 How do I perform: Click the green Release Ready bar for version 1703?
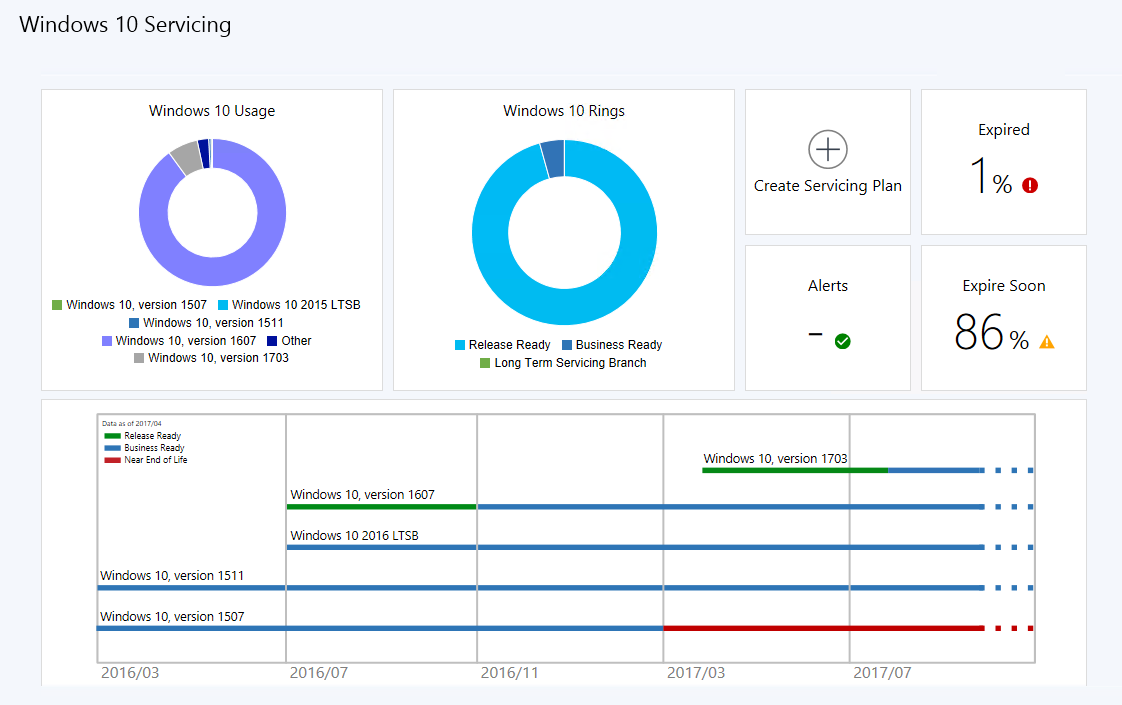pyautogui.click(x=795, y=470)
